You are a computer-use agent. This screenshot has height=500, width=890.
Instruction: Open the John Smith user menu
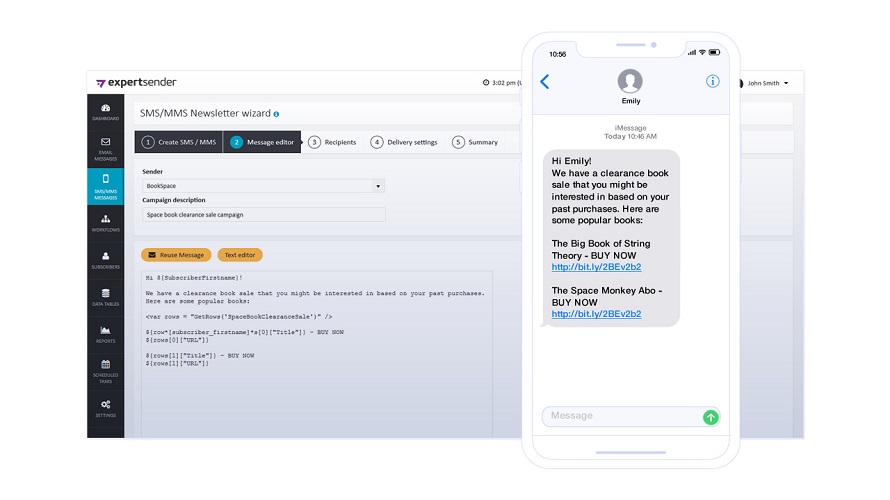point(763,83)
